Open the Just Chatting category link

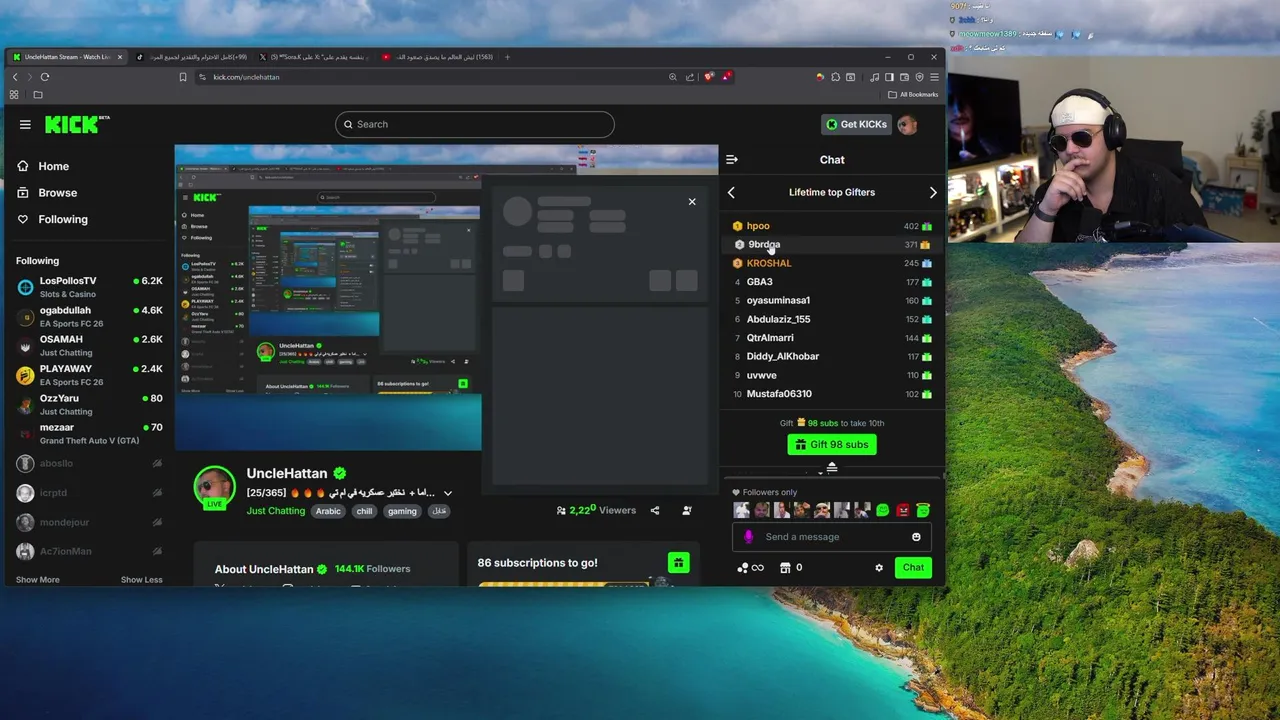(x=276, y=511)
